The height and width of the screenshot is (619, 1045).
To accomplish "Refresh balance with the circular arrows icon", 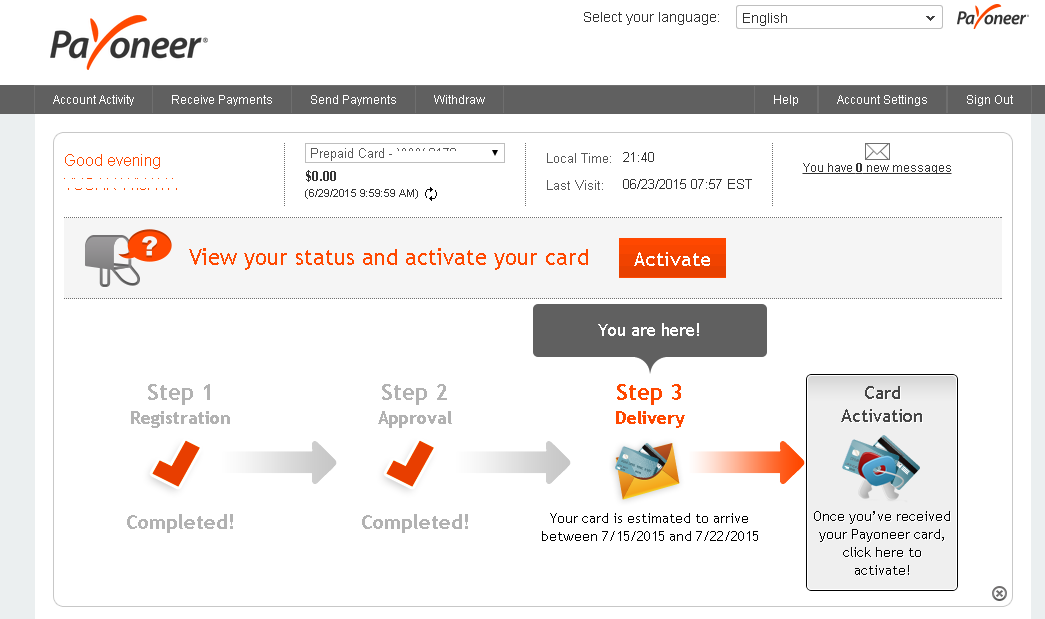I will (x=431, y=194).
